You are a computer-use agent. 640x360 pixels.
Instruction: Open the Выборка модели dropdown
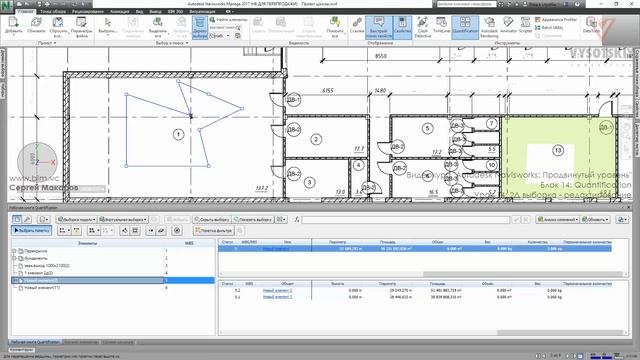point(76,220)
